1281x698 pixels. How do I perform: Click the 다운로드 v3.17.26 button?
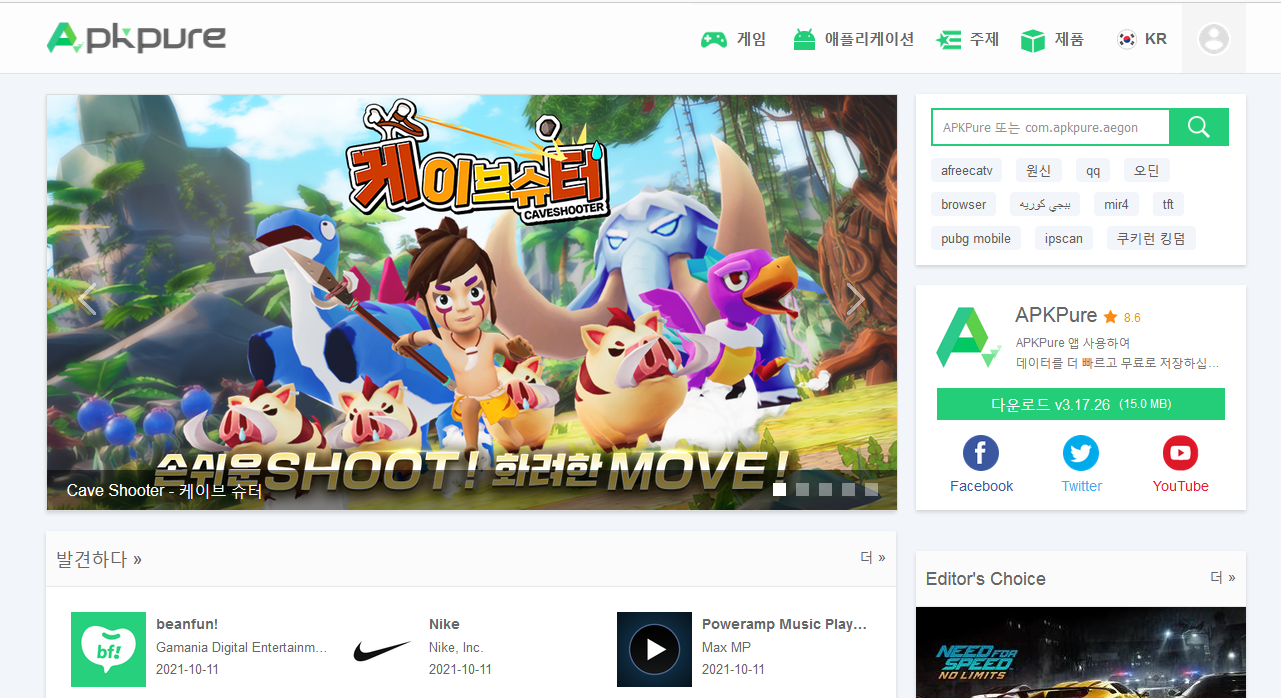[x=1080, y=404]
